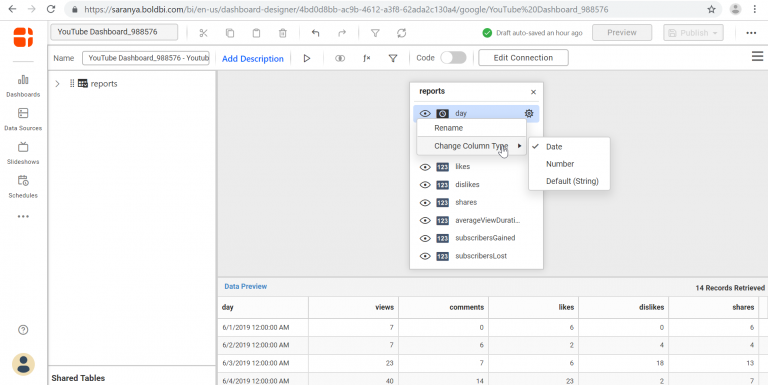Screen dimensions: 768x385
Task: Open sidebar more options ellipsis
Action: coord(23,216)
